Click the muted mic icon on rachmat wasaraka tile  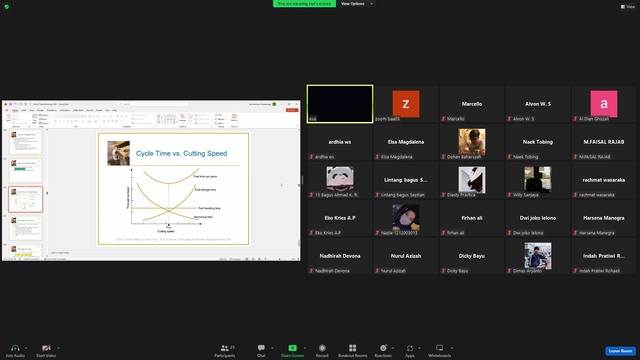point(576,195)
